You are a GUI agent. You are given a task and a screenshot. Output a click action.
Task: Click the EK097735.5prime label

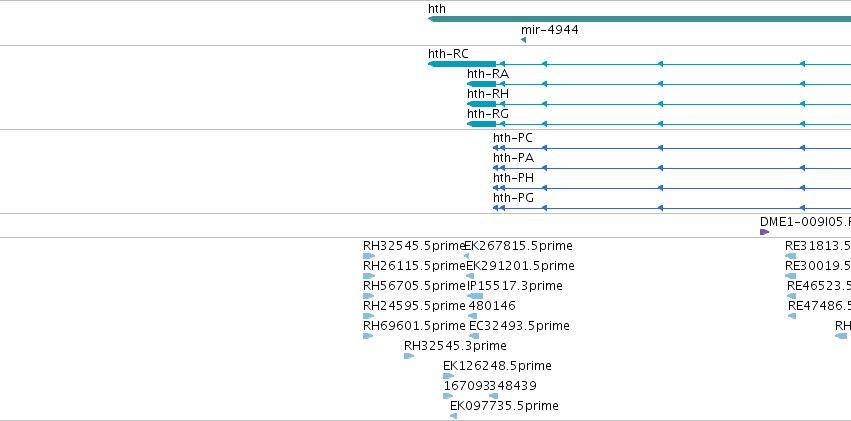504,406
